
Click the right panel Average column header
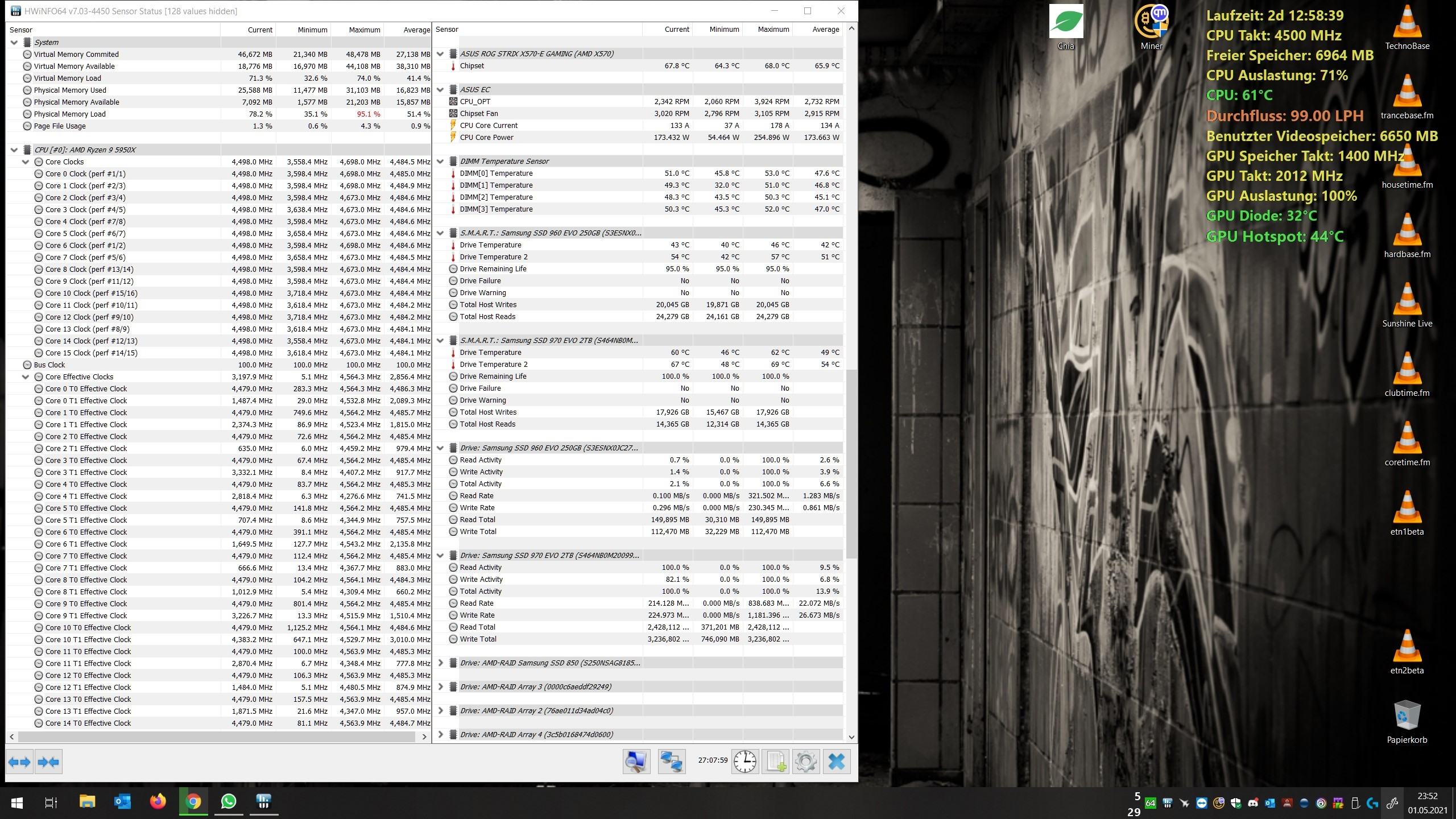[825, 30]
